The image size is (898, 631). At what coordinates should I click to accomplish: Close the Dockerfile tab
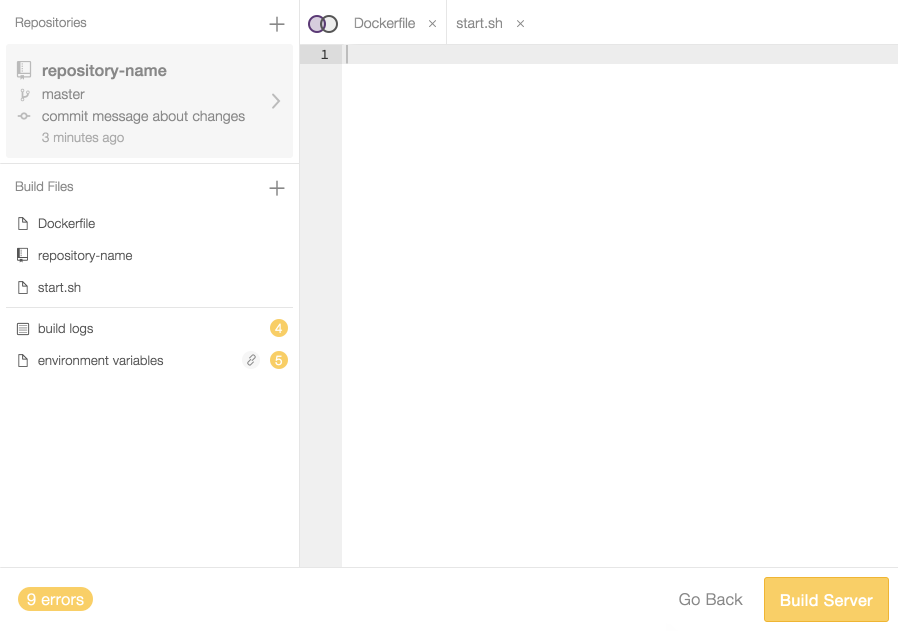click(432, 24)
